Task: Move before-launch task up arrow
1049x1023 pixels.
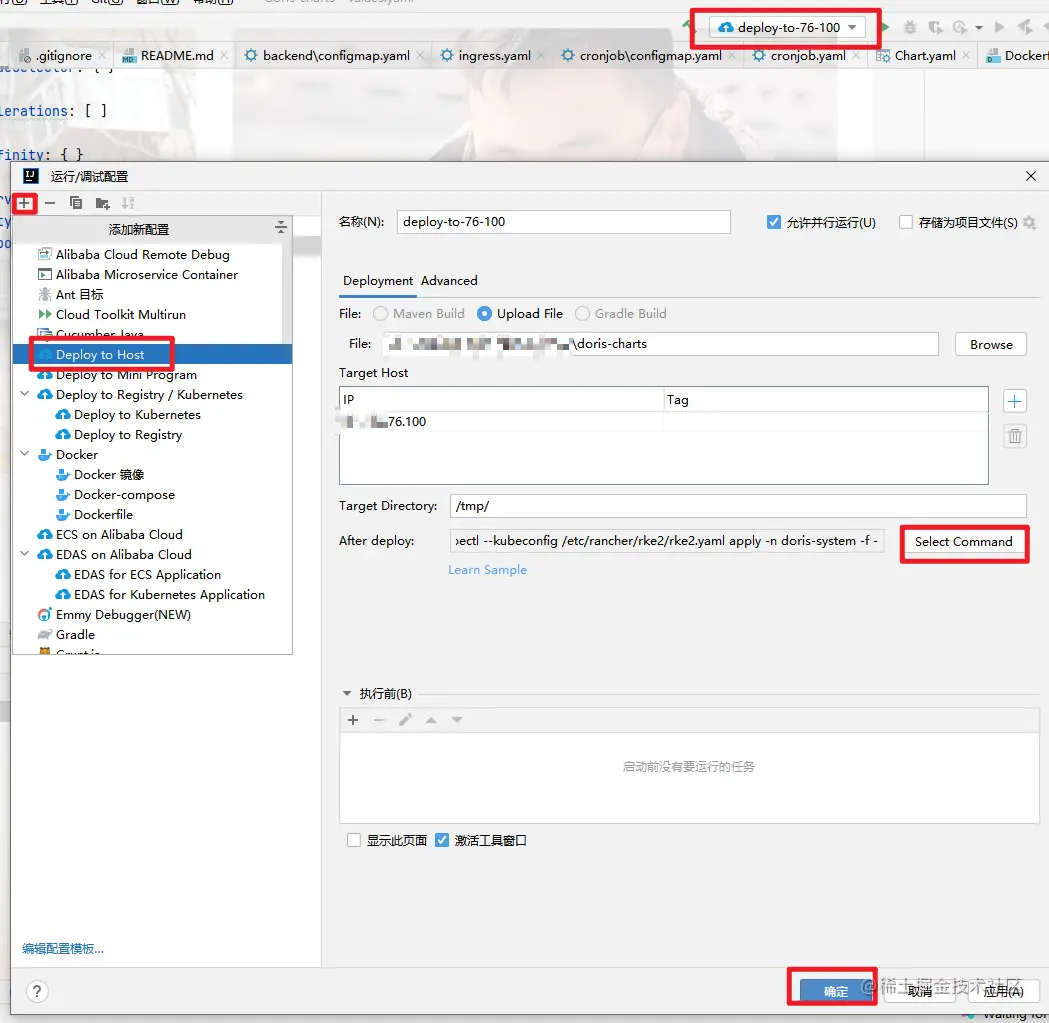Action: point(431,720)
